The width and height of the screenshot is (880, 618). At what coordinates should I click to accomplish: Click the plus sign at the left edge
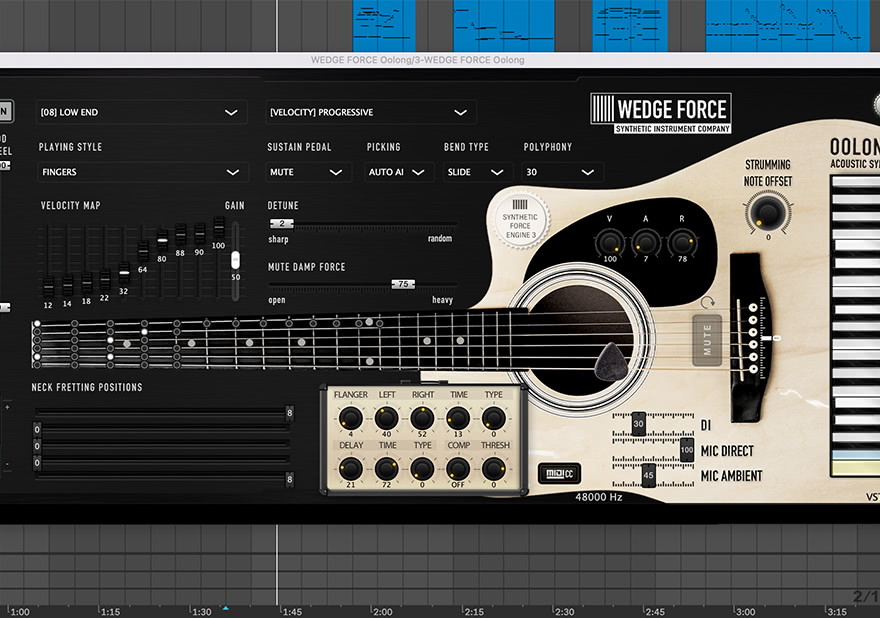click(7, 407)
